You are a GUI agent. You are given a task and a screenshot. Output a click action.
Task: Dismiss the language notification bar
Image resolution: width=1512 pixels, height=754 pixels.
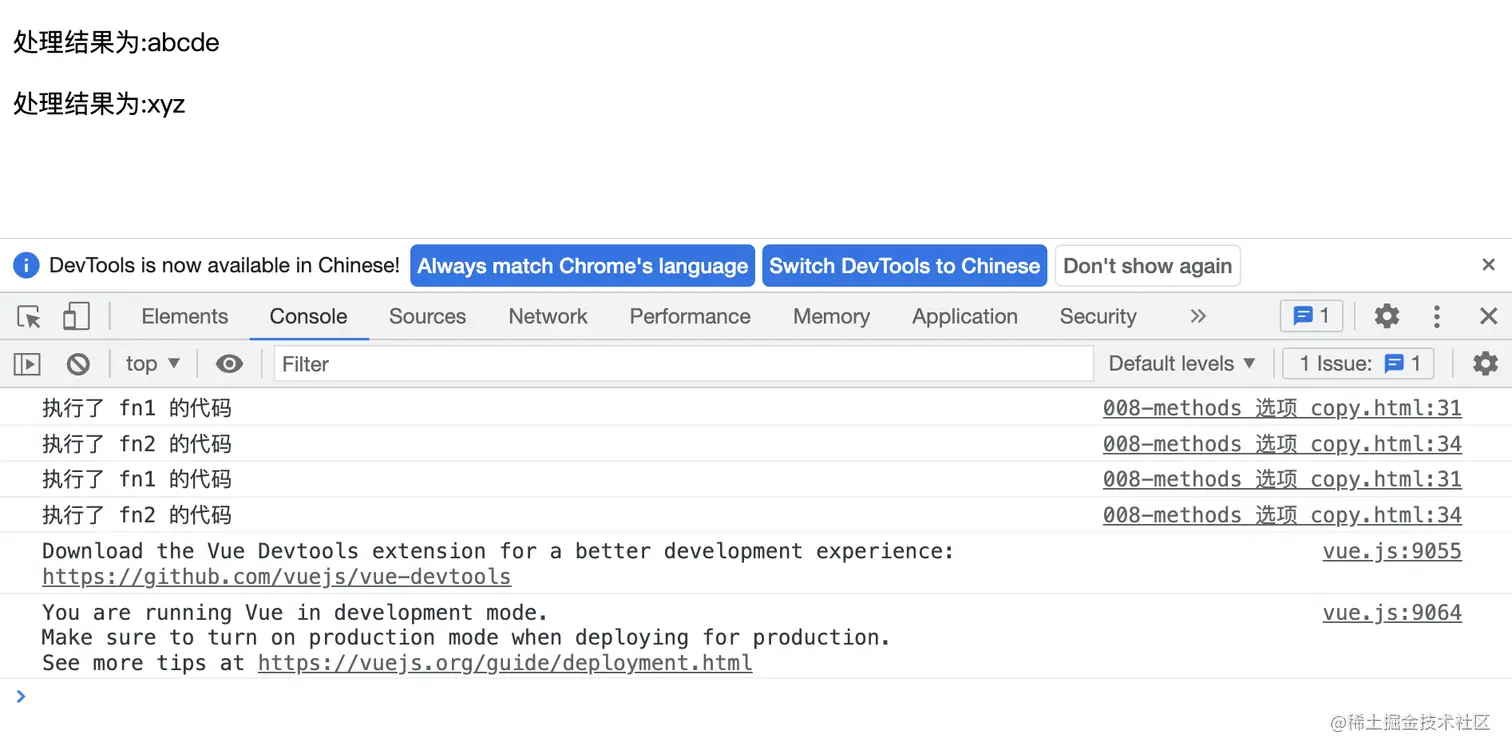pyautogui.click(x=1488, y=265)
